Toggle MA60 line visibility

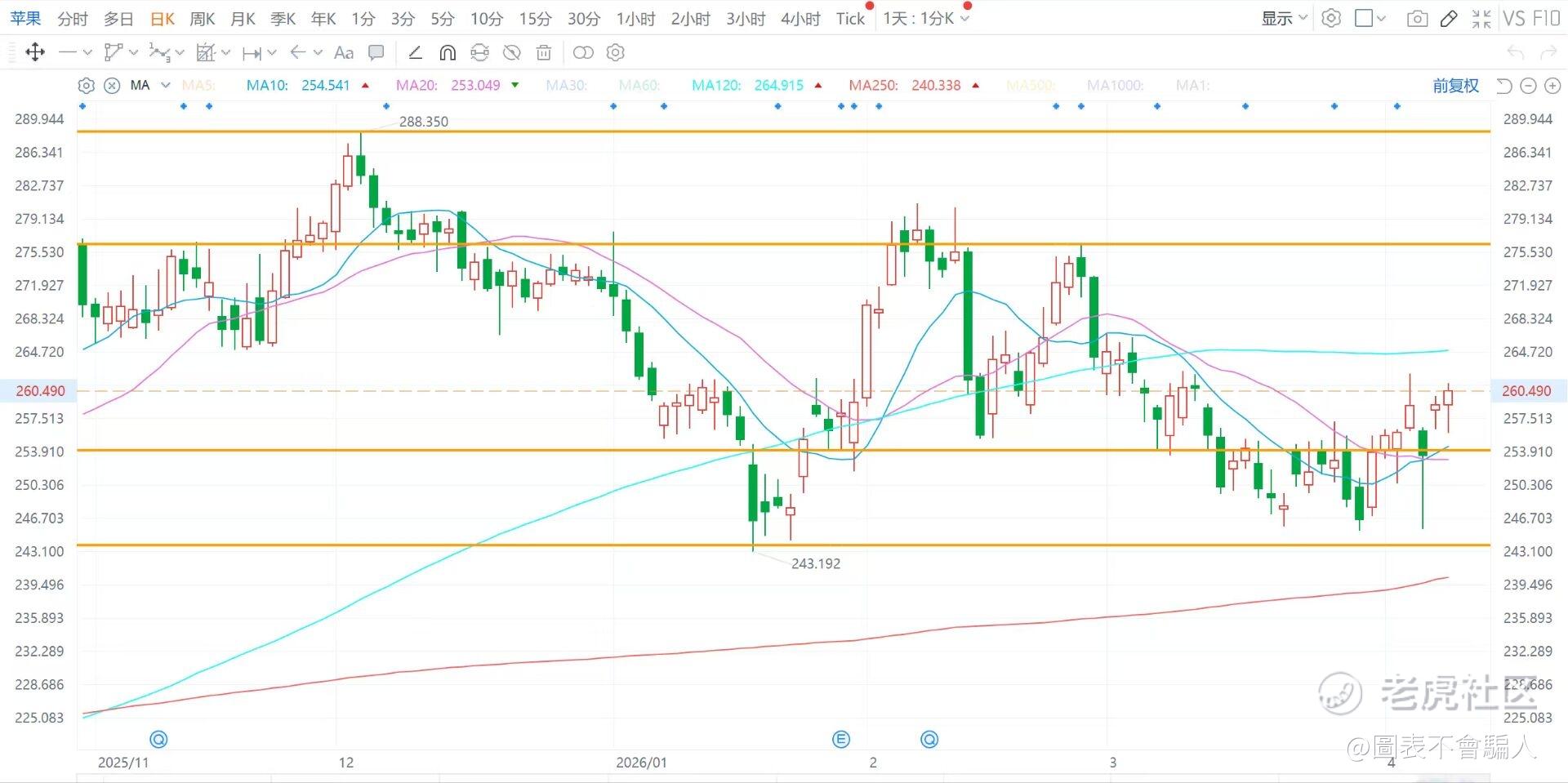639,85
